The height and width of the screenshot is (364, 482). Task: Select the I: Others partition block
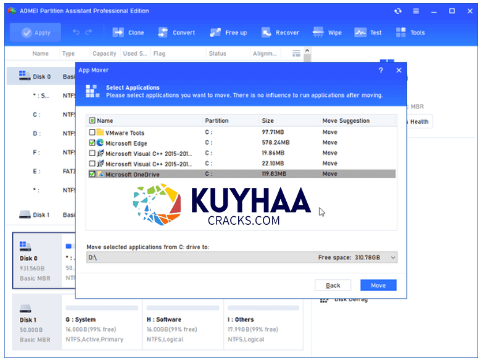pyautogui.click(x=263, y=322)
